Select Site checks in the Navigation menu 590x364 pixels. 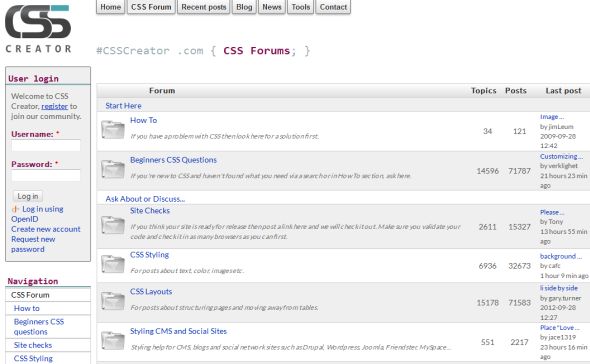click(33, 345)
